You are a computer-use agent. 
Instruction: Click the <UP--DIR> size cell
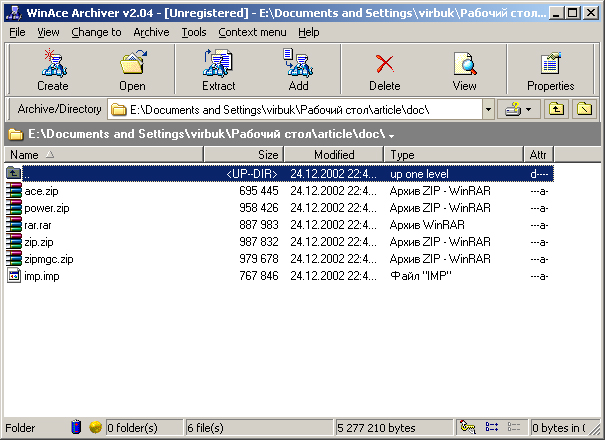point(252,174)
